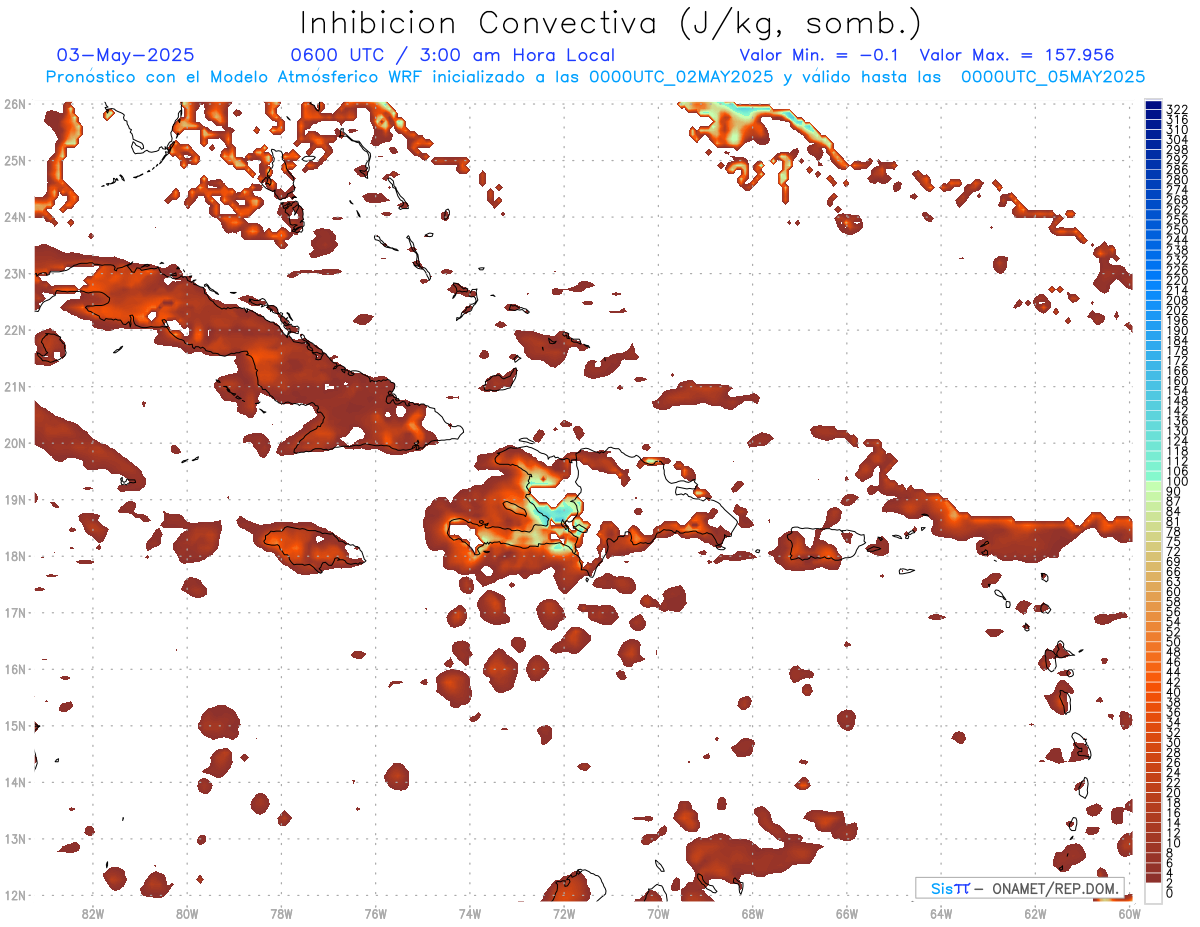Click the 60W longitude label
Viewport: 1200px width, 927px height.
point(1130,912)
